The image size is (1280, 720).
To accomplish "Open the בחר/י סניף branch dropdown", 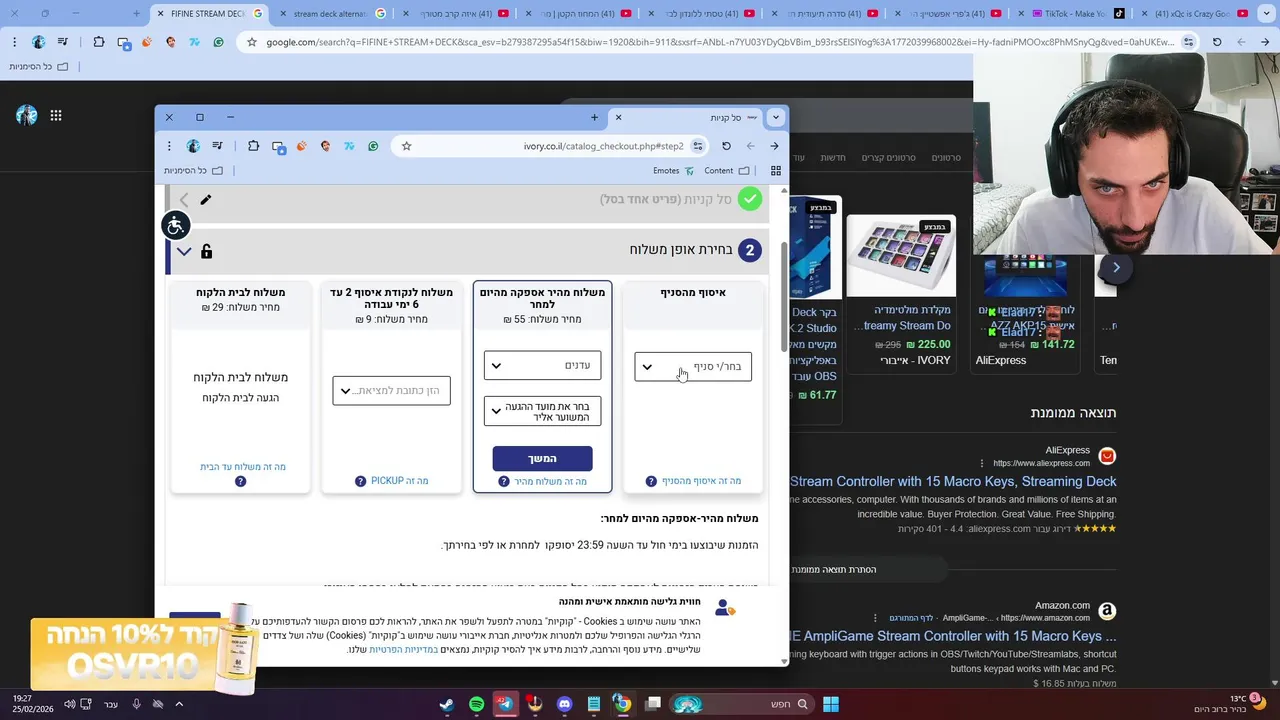I will (693, 367).
